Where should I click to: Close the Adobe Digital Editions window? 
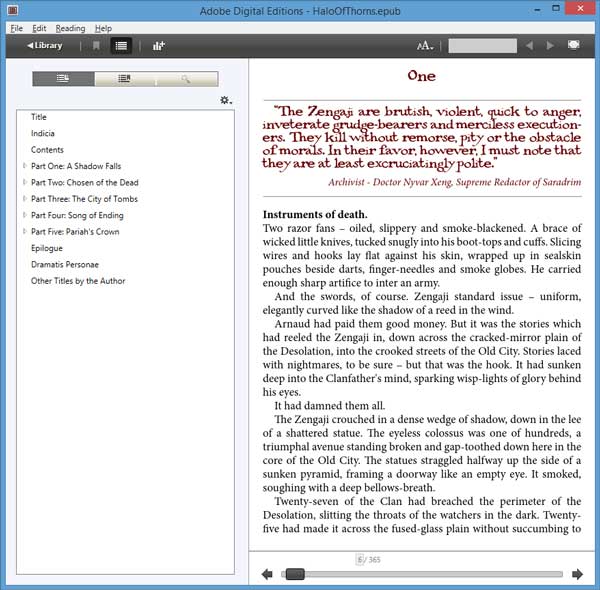[580, 8]
